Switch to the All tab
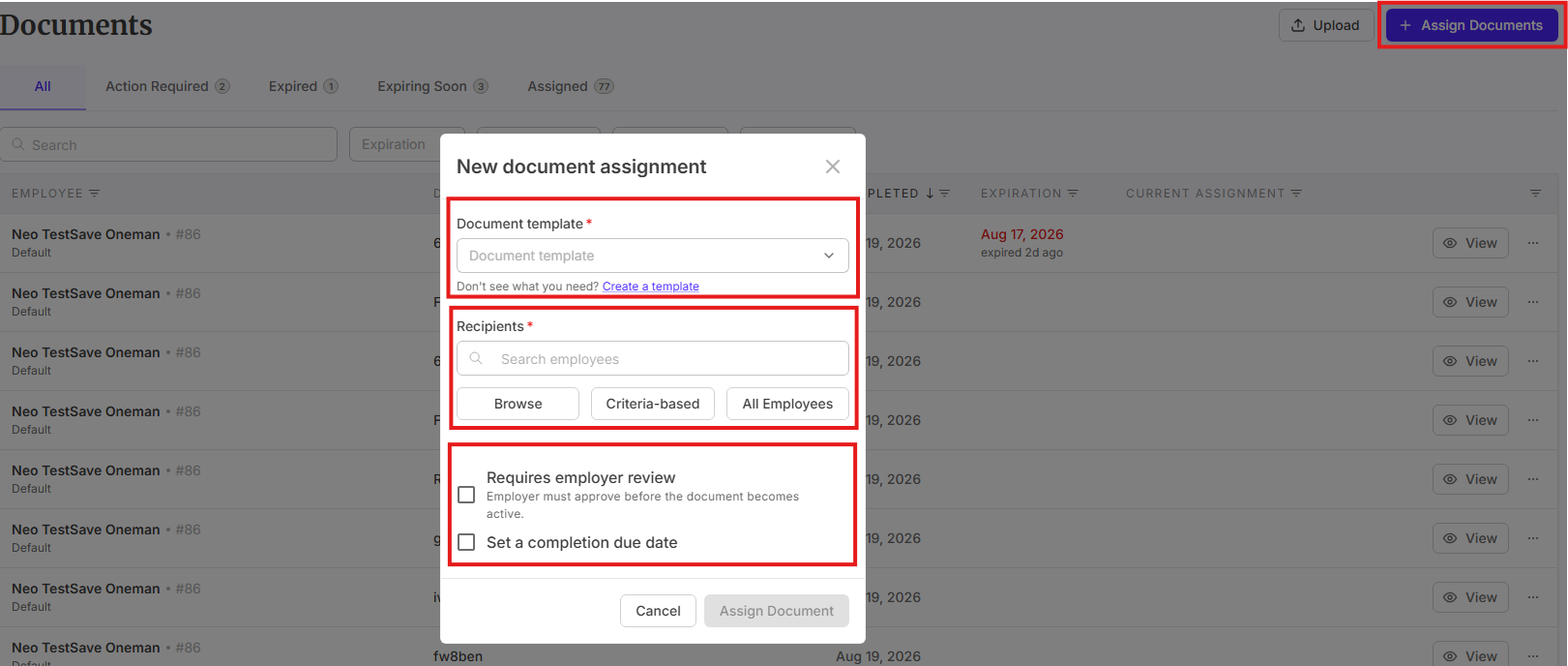1568x666 pixels. coord(43,86)
